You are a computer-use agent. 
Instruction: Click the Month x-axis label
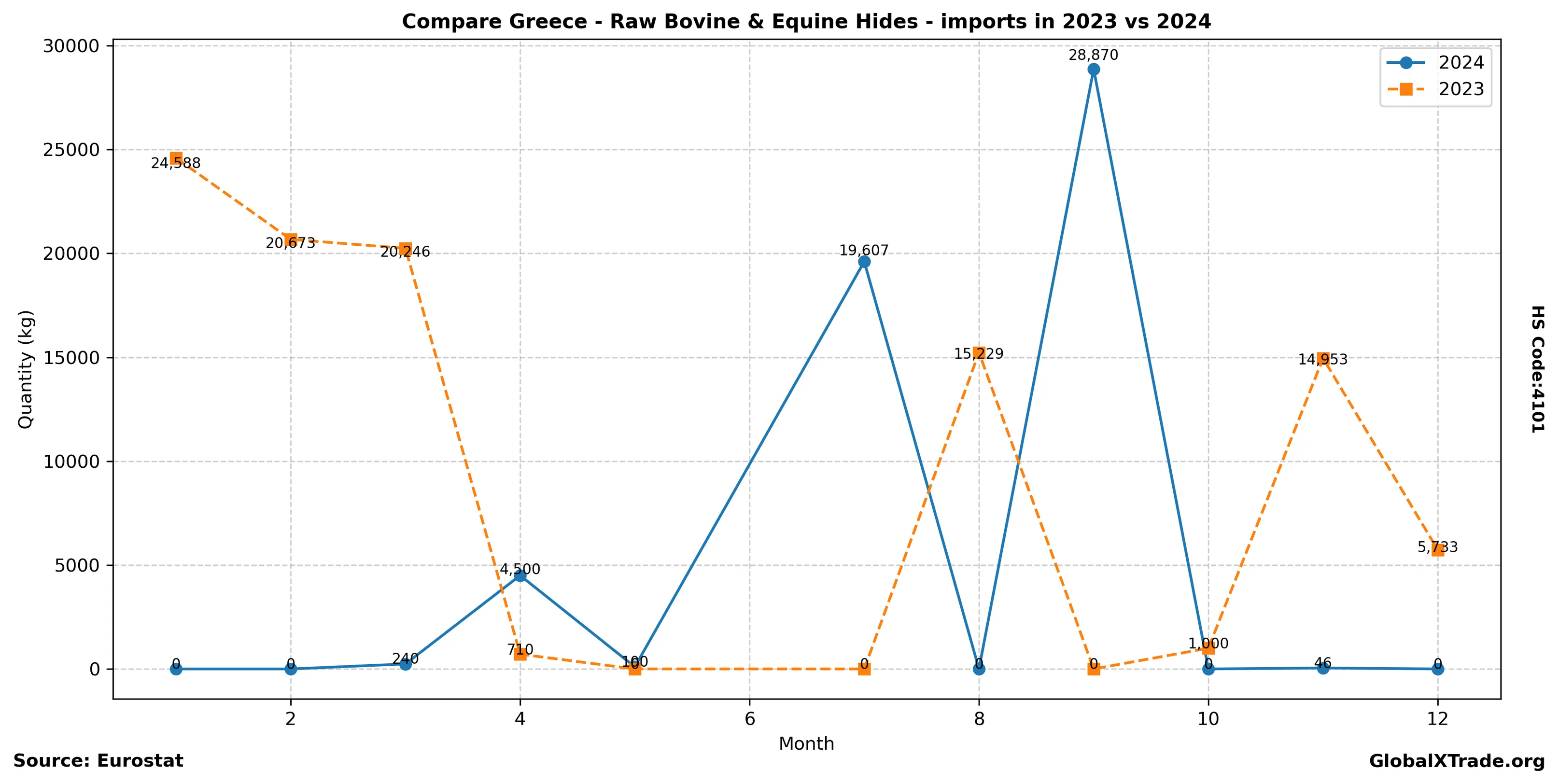coord(806,743)
